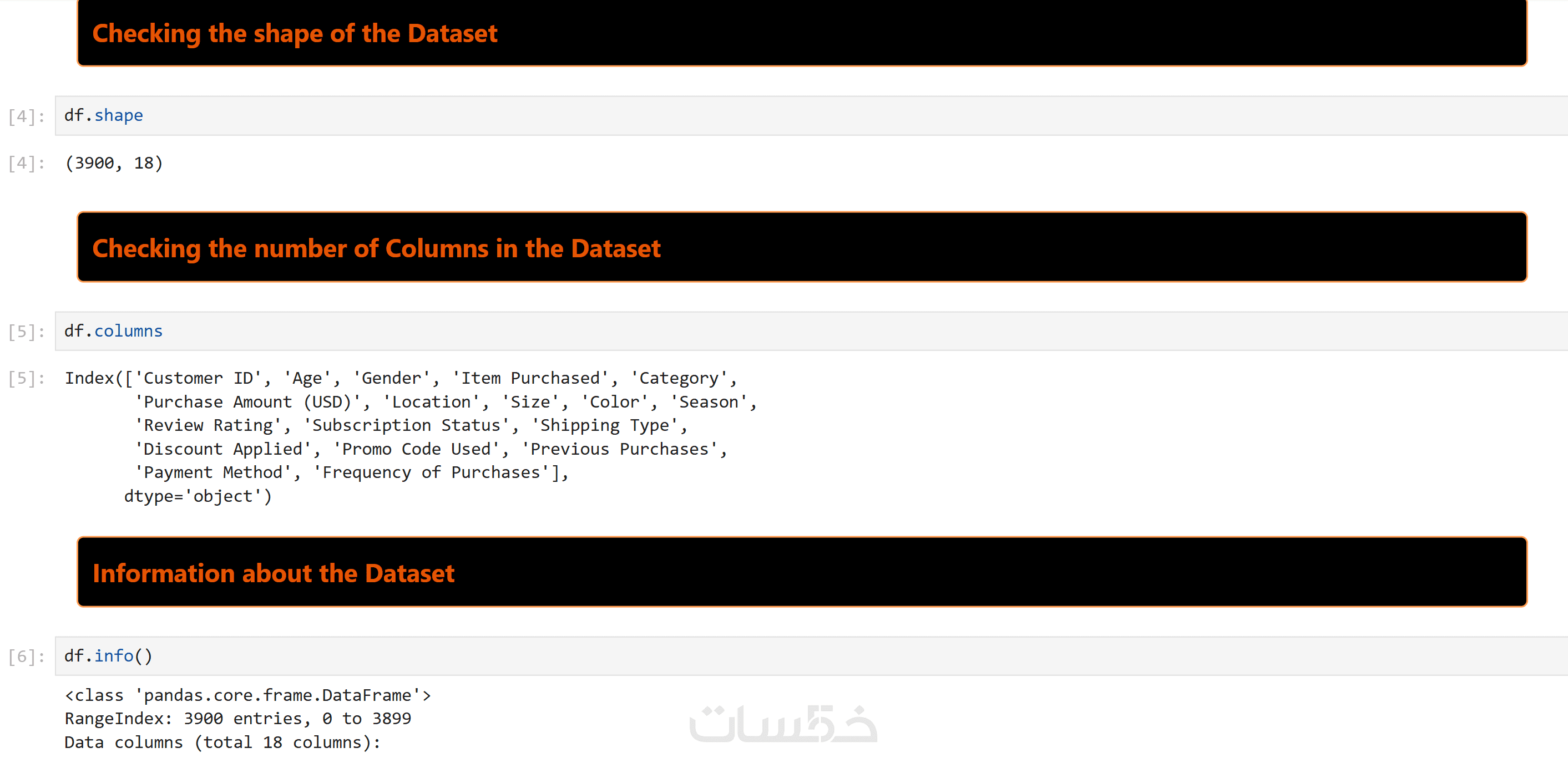Select the 'Information about the Dataset' heading
This screenshot has height=758, width=1568.
(x=274, y=573)
